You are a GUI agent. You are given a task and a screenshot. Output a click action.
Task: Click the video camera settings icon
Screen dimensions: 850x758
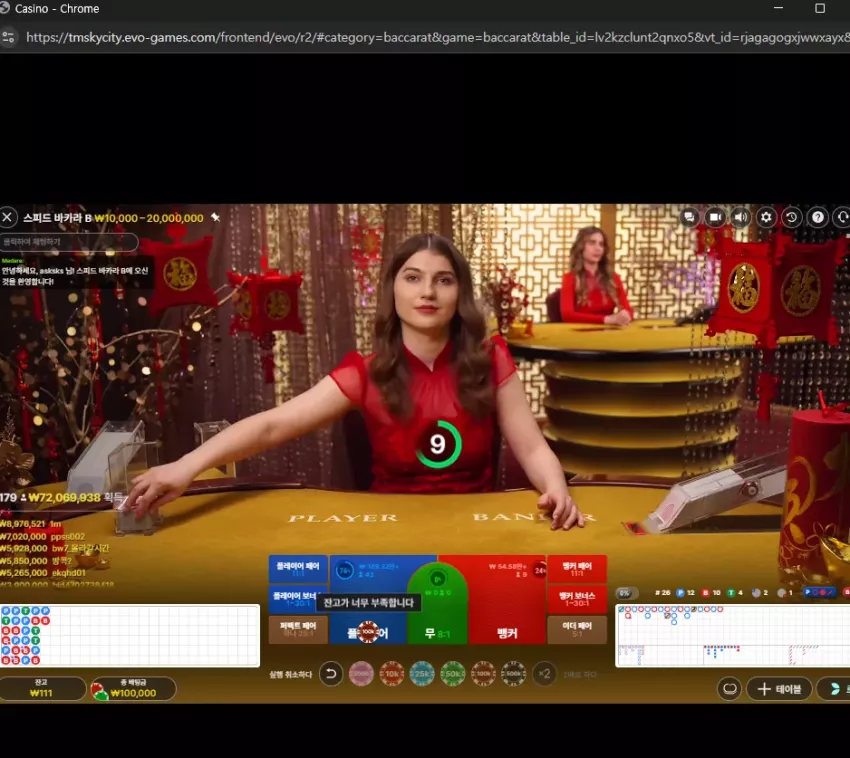[715, 217]
